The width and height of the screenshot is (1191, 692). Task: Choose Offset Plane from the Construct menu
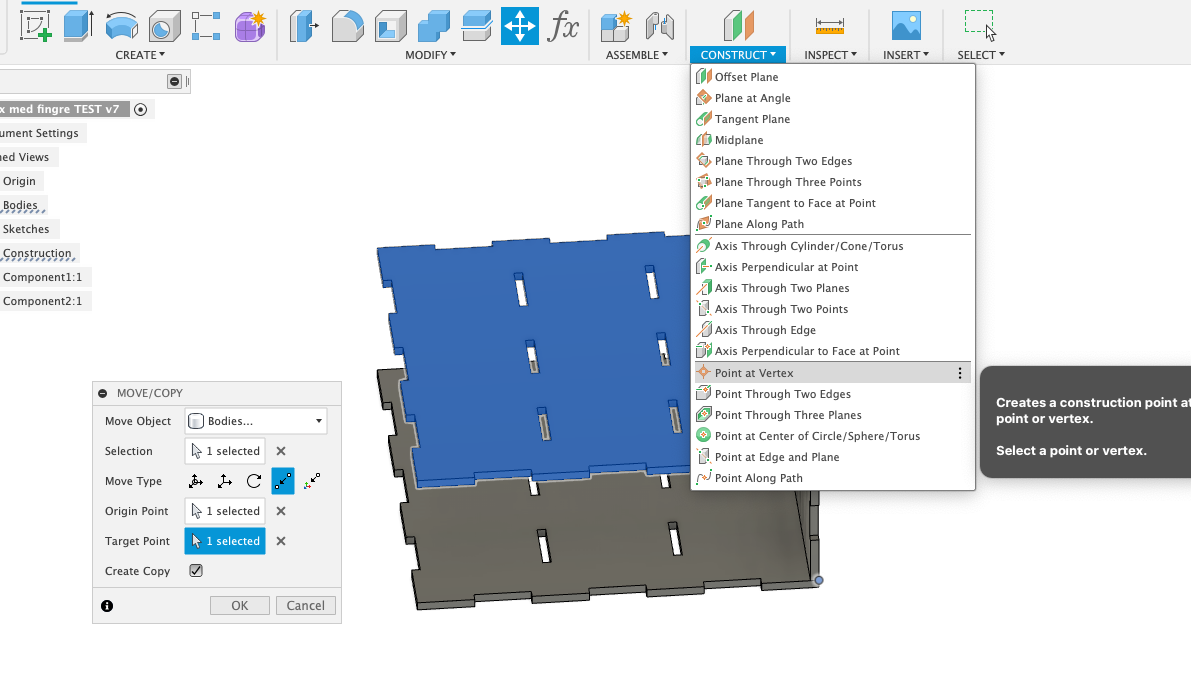pos(748,76)
